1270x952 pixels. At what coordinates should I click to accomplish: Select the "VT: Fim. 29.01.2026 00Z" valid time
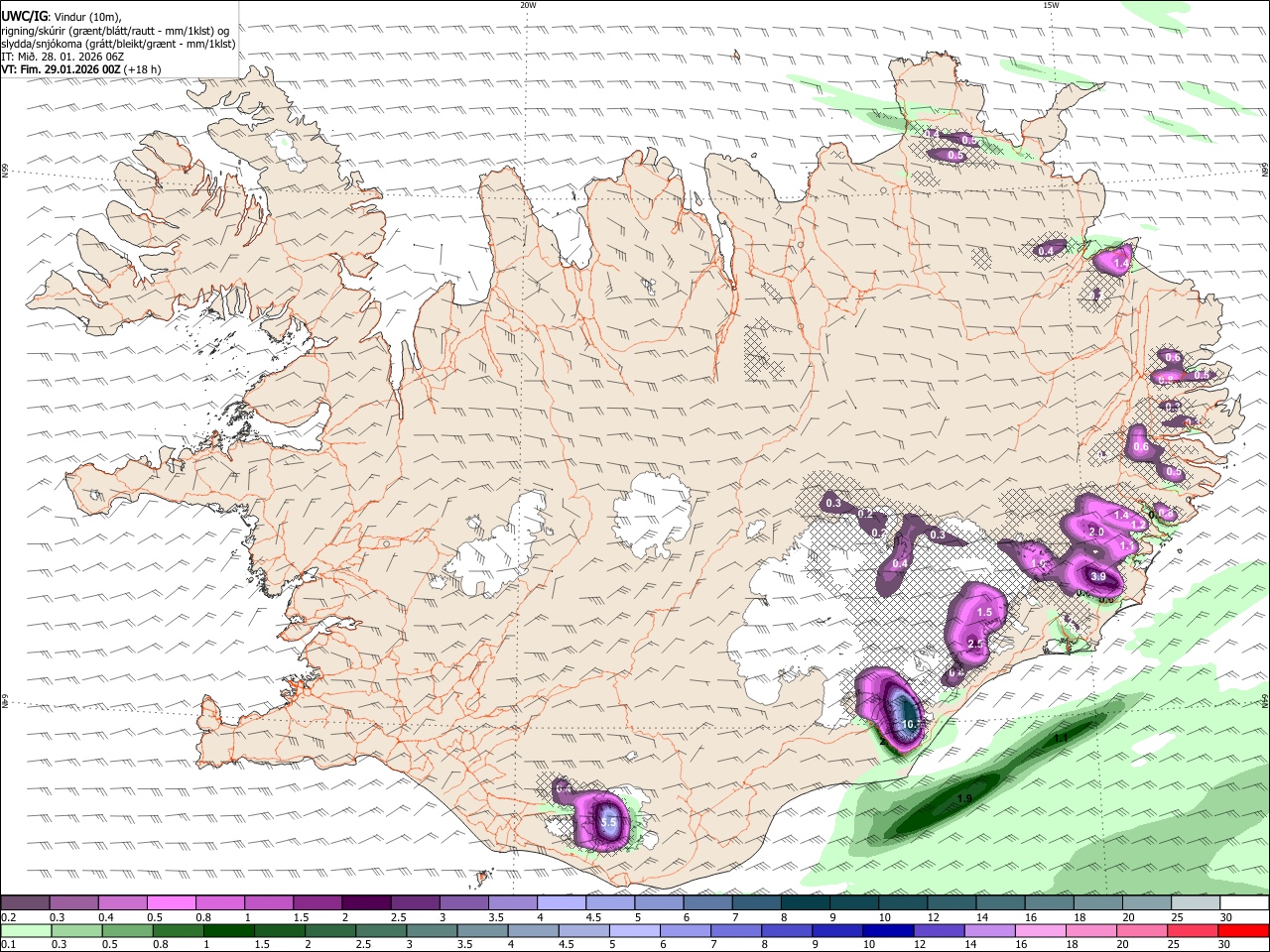63,69
